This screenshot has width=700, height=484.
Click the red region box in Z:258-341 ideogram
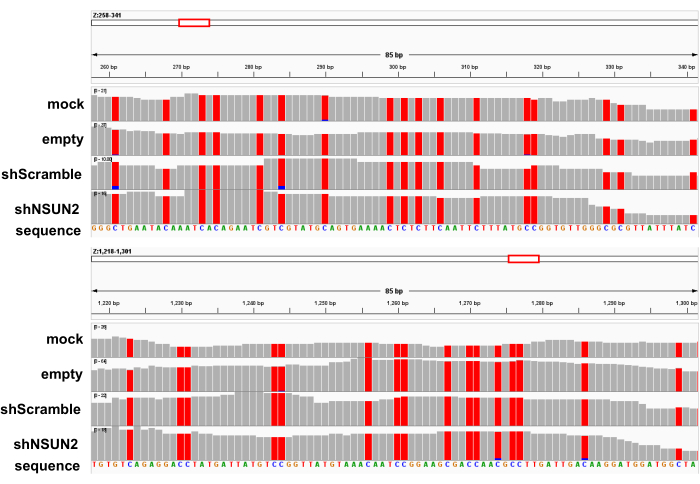(x=194, y=23)
